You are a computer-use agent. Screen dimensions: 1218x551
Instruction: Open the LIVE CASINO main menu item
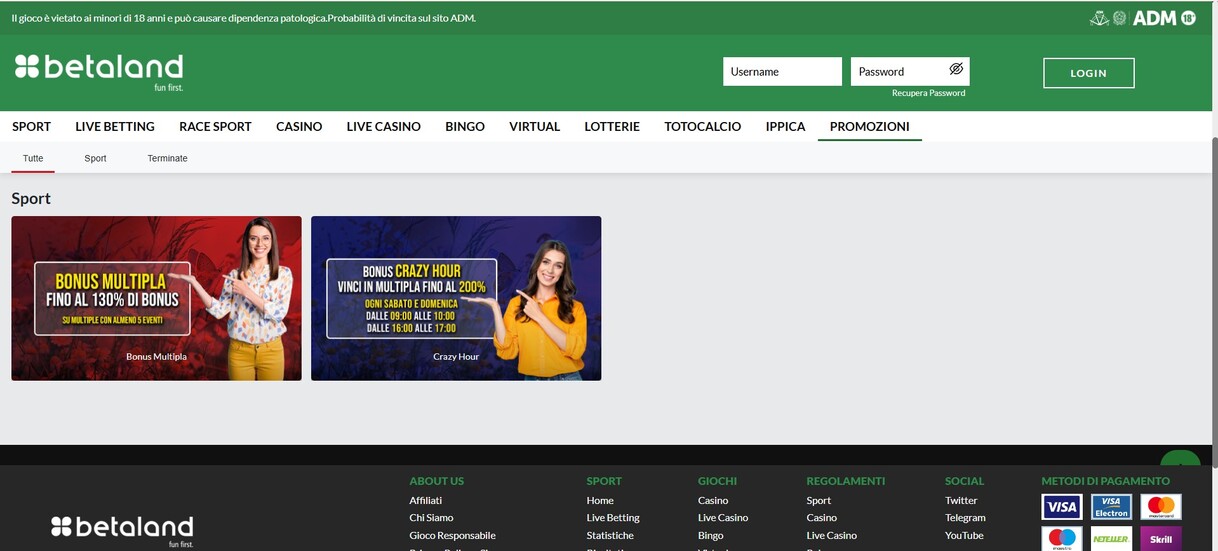click(x=384, y=126)
